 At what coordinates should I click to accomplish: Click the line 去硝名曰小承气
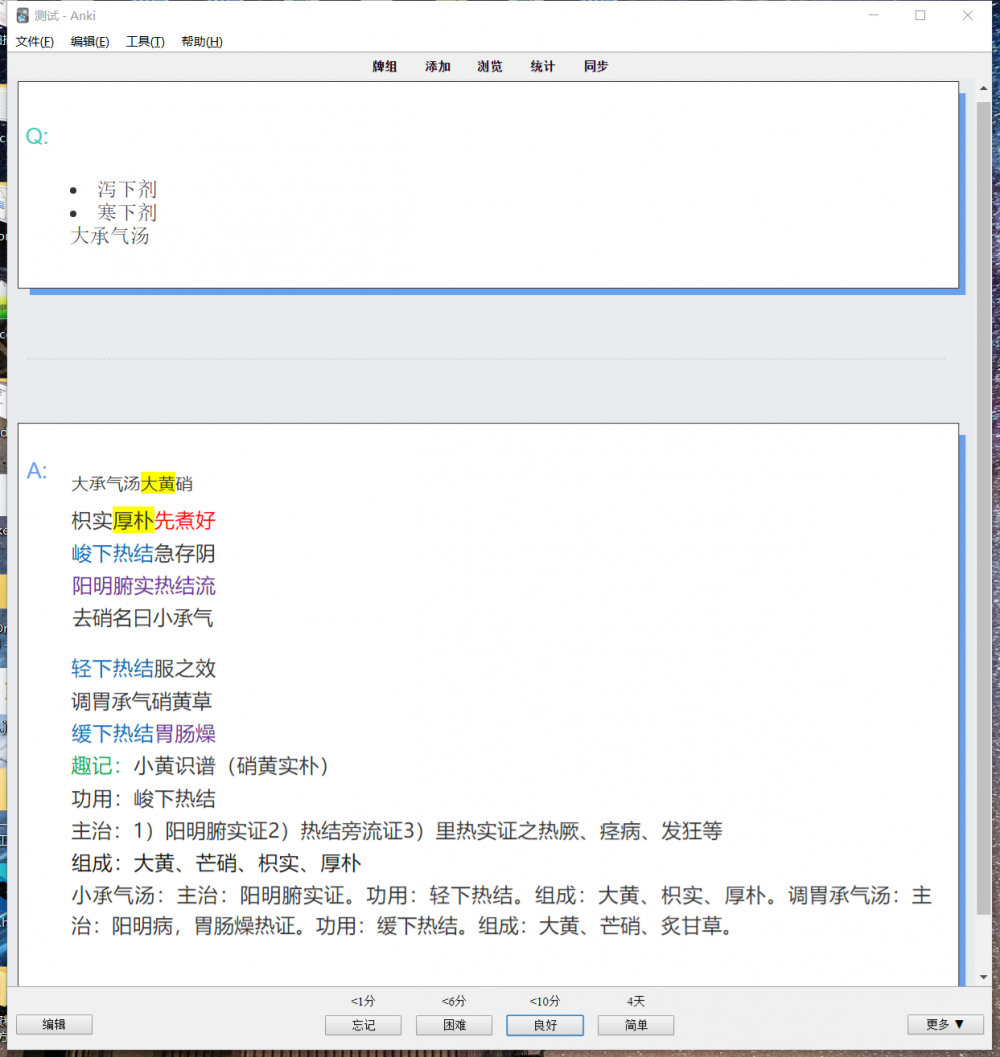[x=143, y=618]
